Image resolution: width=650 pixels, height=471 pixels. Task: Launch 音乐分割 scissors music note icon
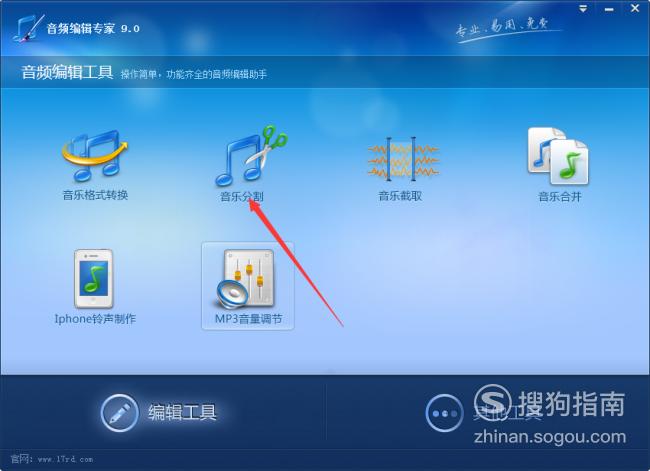pyautogui.click(x=251, y=155)
